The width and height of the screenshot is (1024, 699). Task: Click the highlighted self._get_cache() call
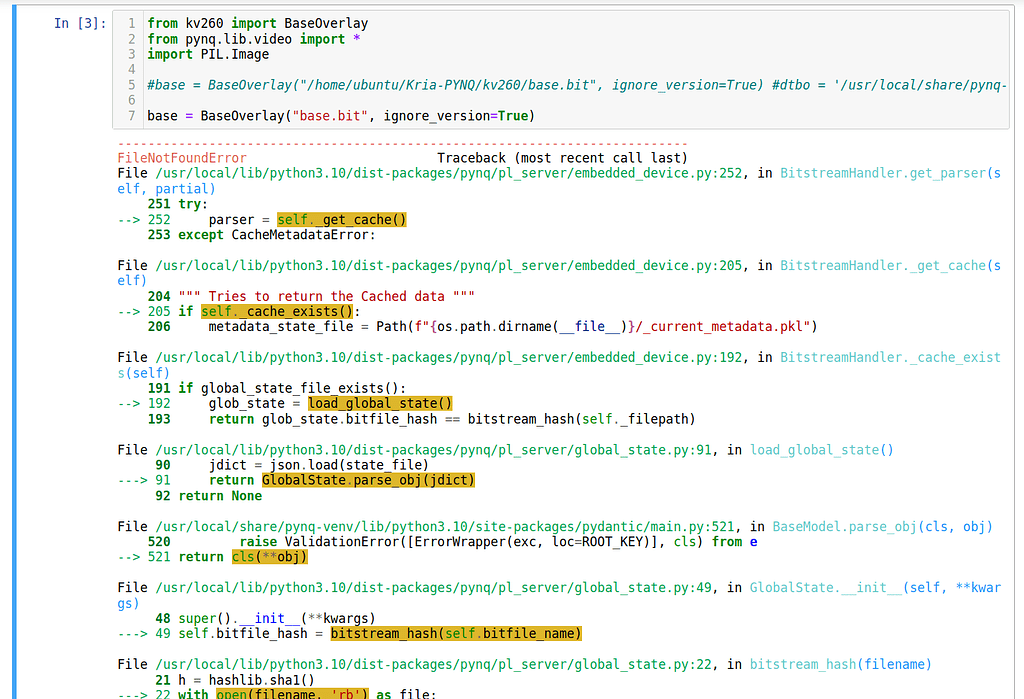342,219
